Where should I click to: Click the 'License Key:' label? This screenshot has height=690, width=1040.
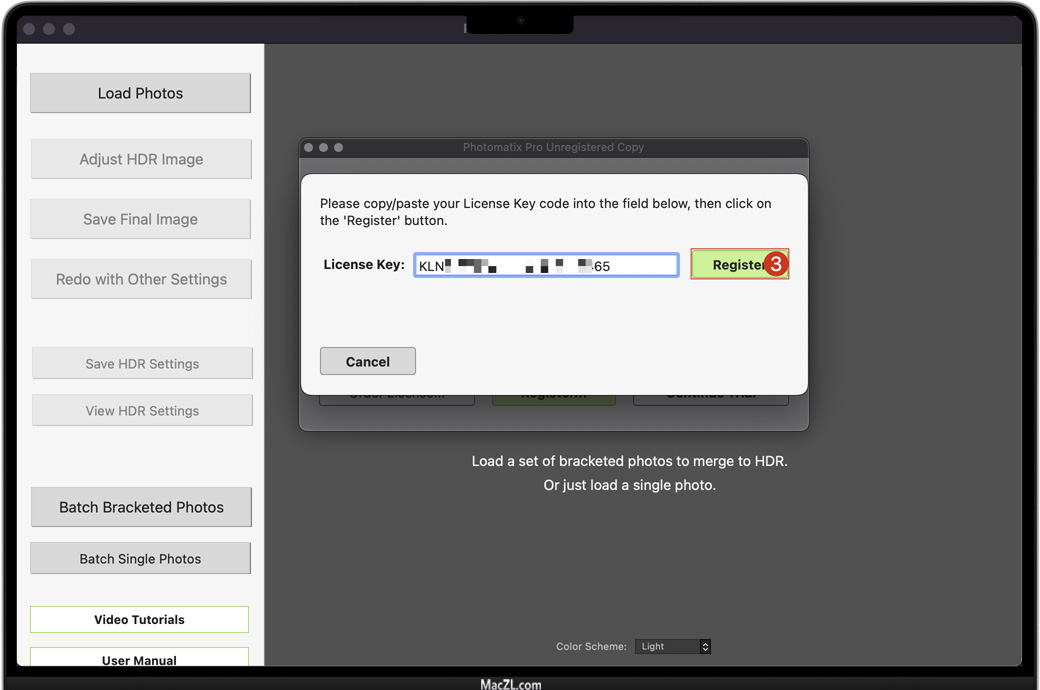pos(364,265)
